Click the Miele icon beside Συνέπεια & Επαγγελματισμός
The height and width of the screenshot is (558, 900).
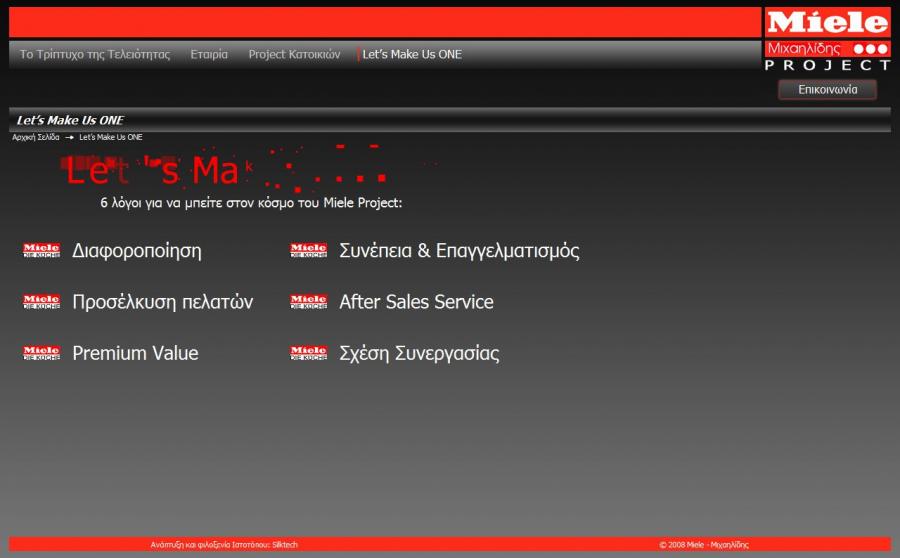click(x=308, y=251)
